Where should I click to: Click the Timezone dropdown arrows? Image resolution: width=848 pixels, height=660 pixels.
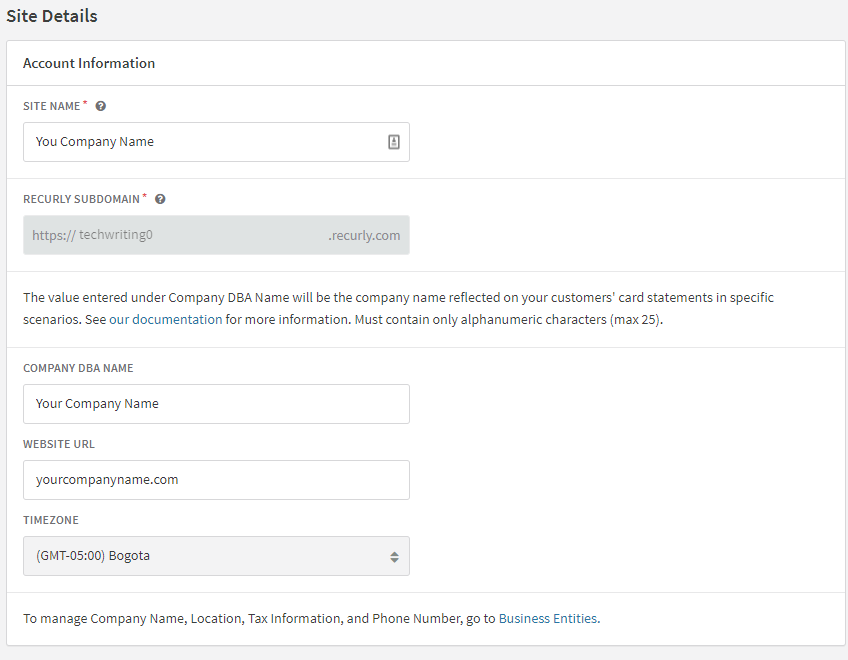394,557
